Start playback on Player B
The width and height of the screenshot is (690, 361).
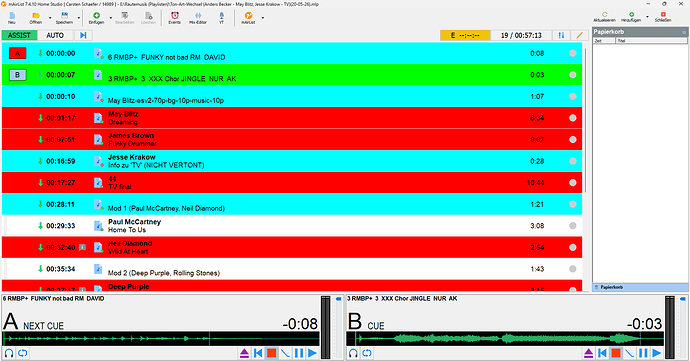[x=657, y=353]
